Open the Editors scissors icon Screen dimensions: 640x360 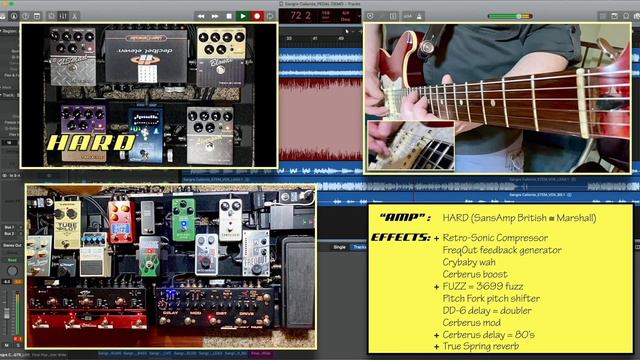(75, 16)
